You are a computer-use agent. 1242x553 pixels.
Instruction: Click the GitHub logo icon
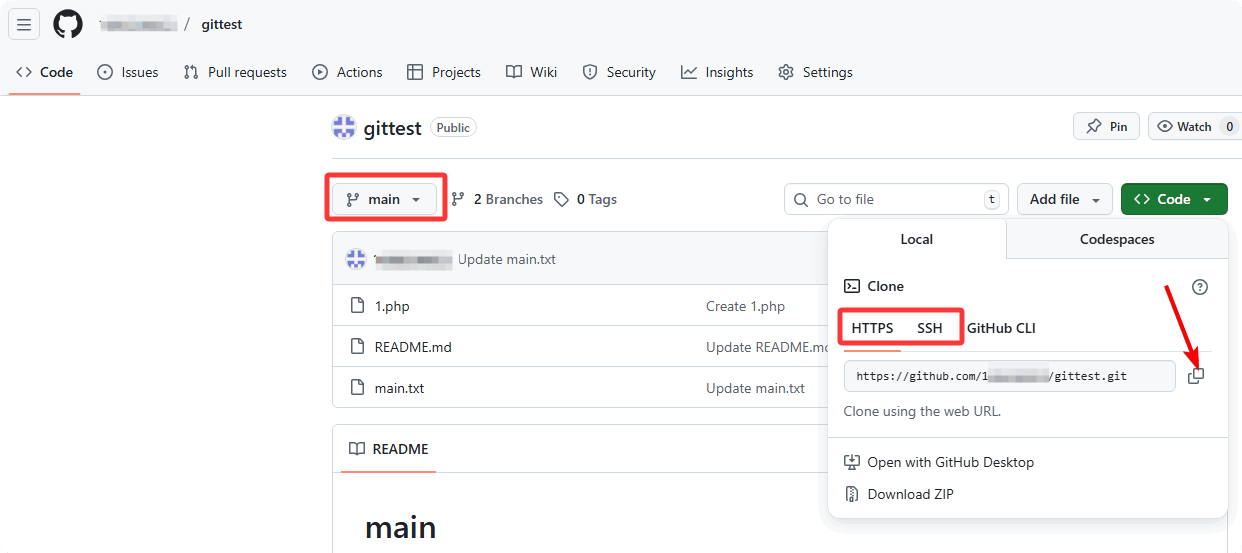click(x=68, y=24)
